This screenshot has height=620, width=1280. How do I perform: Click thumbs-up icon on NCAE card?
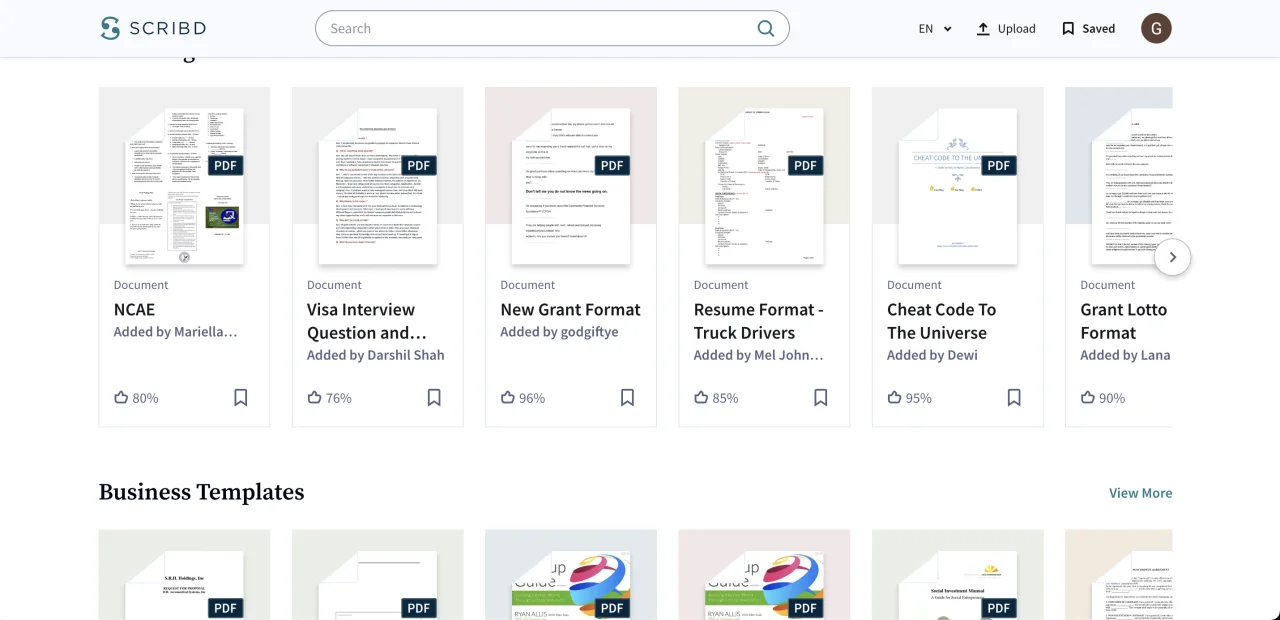[121, 397]
